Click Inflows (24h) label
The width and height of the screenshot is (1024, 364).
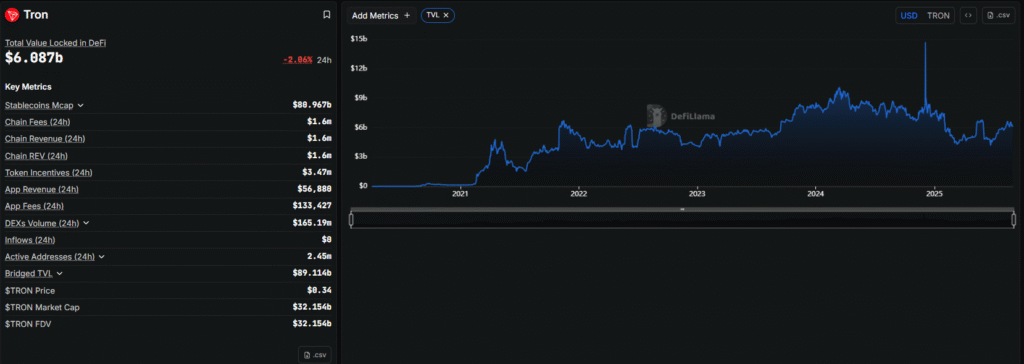click(x=30, y=240)
